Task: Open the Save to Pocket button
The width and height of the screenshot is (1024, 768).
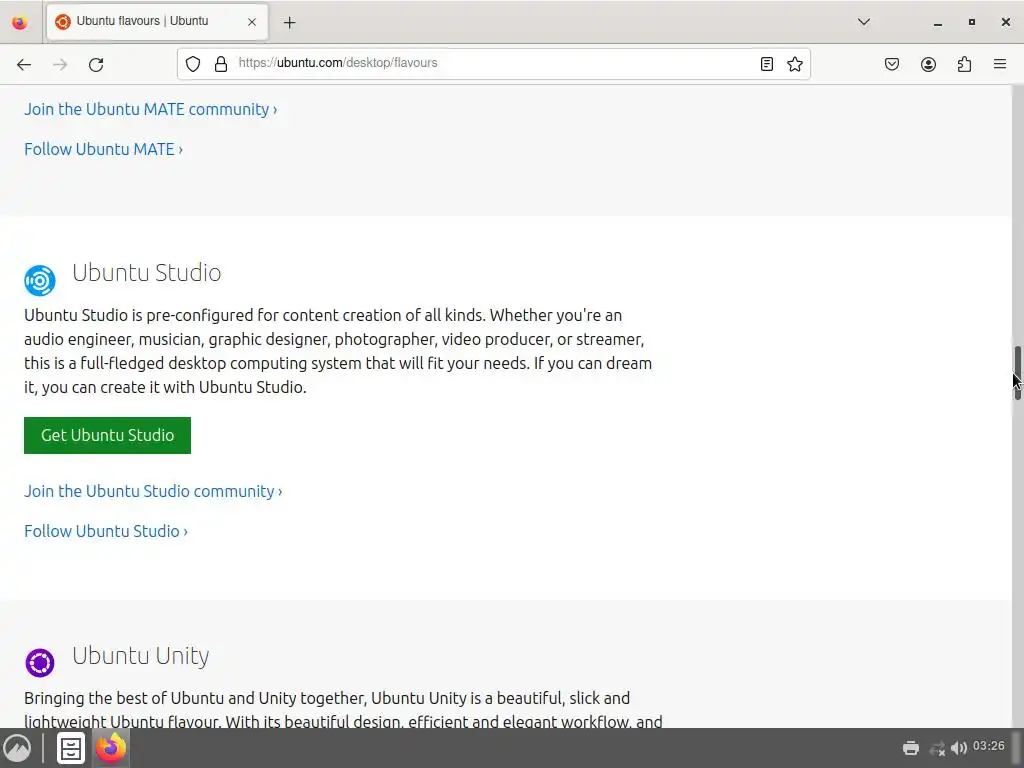Action: (x=892, y=64)
